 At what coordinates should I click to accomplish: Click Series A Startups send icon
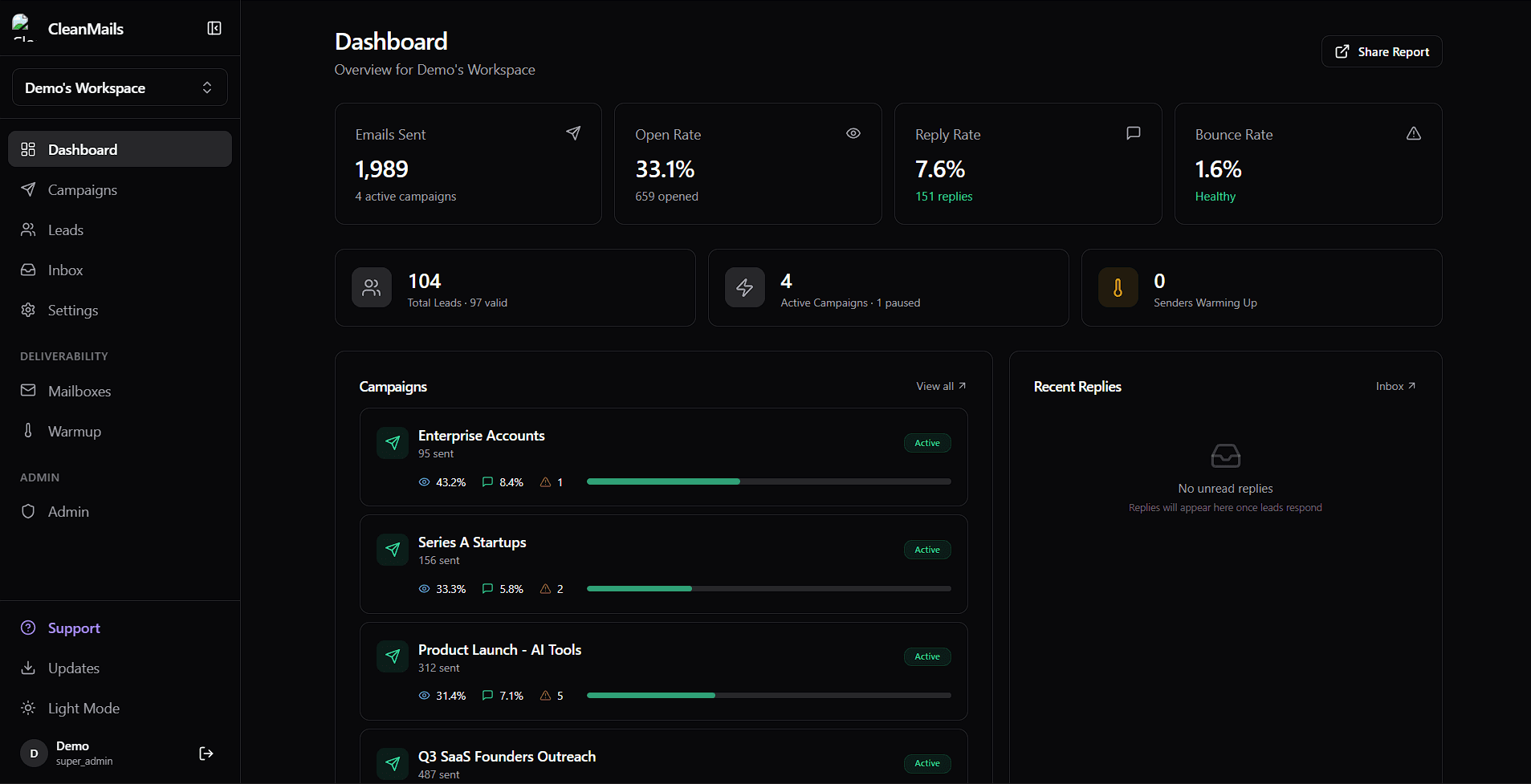[393, 550]
